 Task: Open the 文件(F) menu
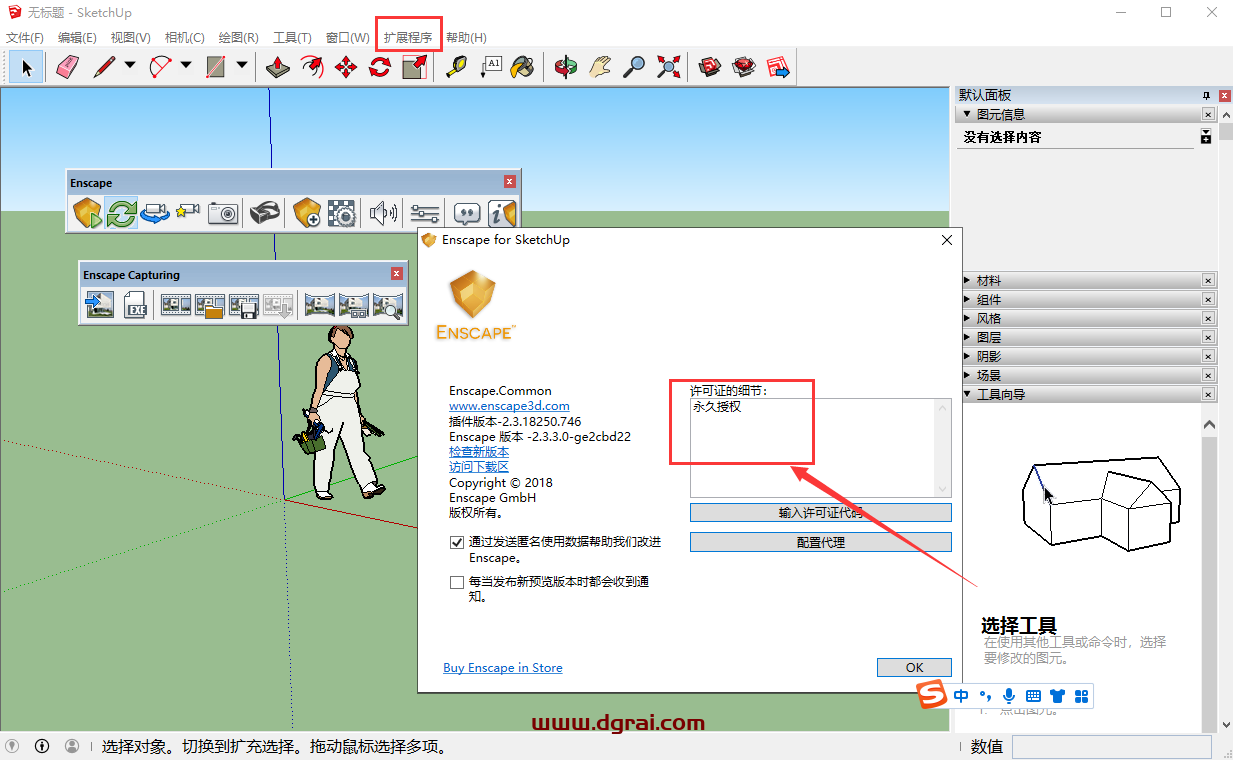(25, 37)
